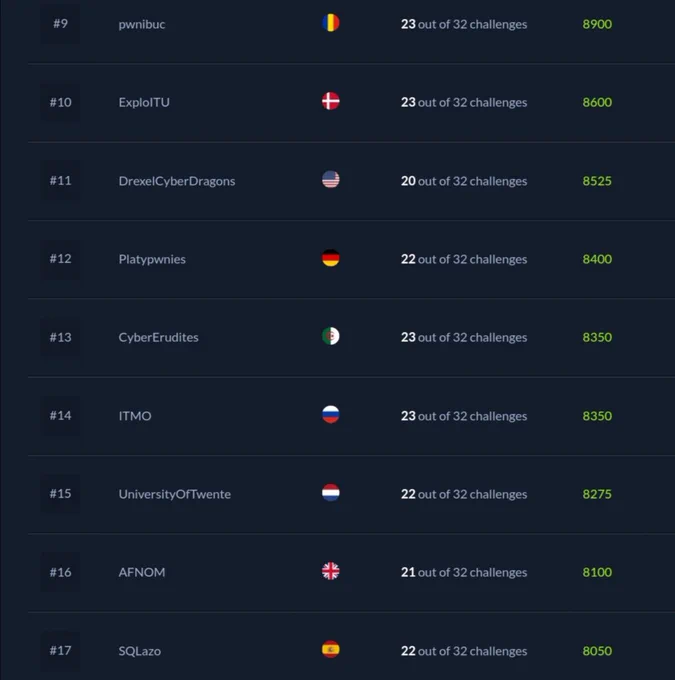The image size is (675, 680).
Task: Click the 8050 score for SQLazo
Action: [x=597, y=651]
